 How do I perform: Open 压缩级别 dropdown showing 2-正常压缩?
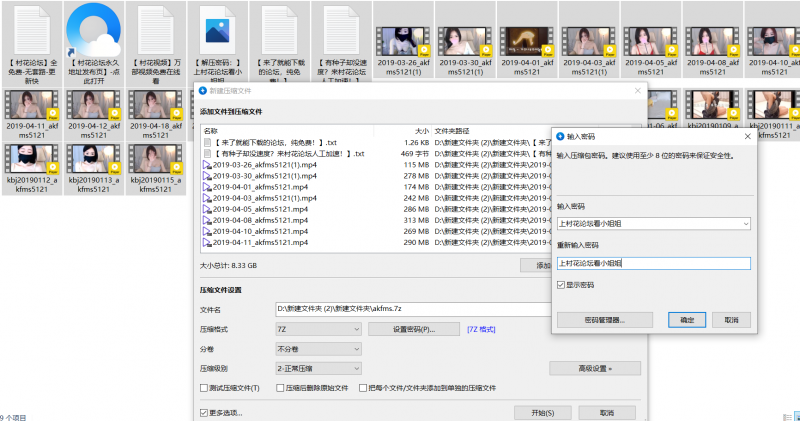click(318, 368)
